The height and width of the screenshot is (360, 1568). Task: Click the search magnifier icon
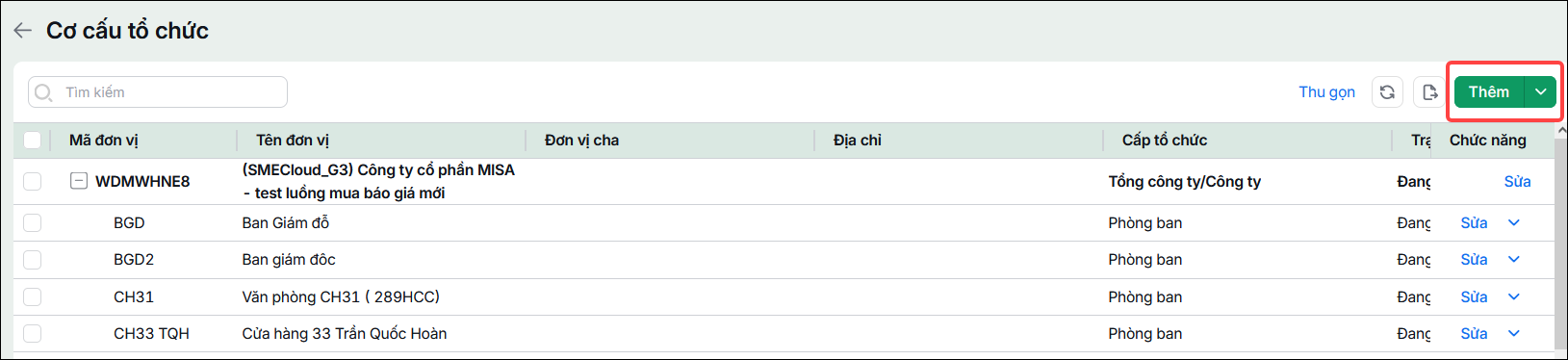[43, 92]
